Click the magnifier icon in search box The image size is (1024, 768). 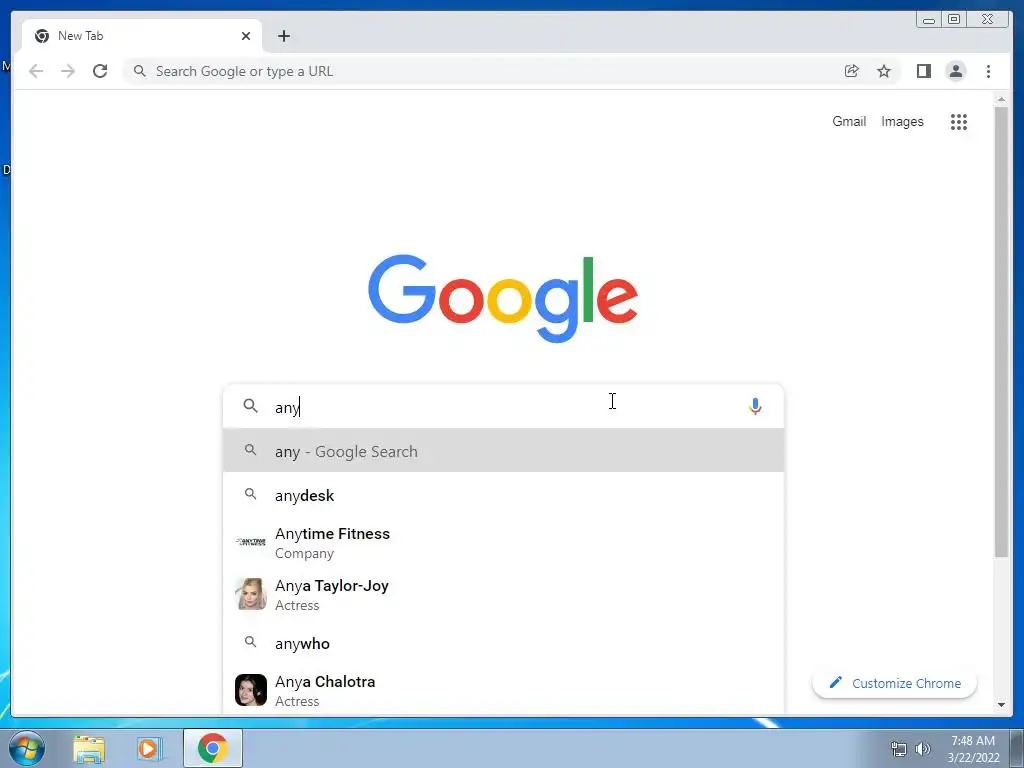pyautogui.click(x=250, y=406)
